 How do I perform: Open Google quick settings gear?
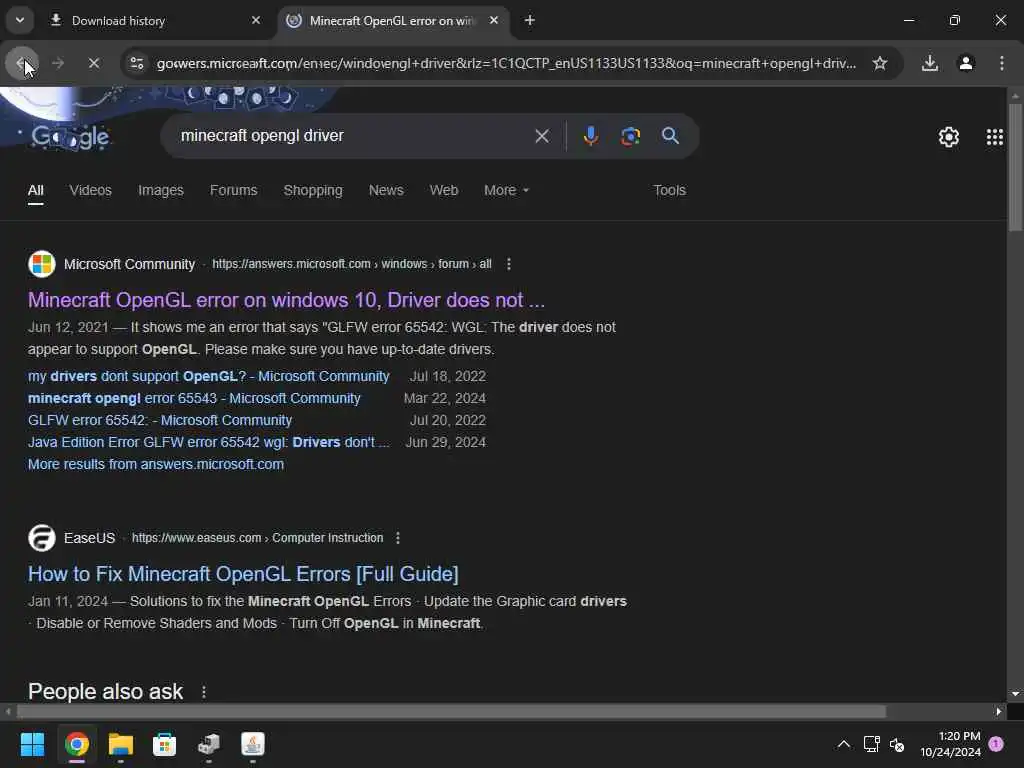coord(949,136)
